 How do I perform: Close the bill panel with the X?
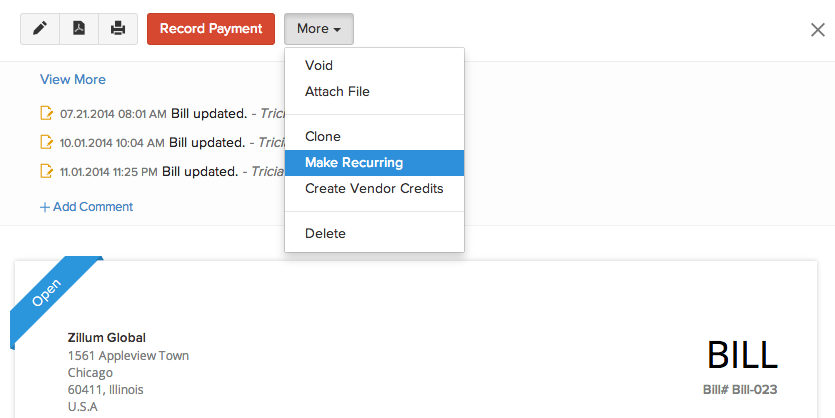coord(817,30)
